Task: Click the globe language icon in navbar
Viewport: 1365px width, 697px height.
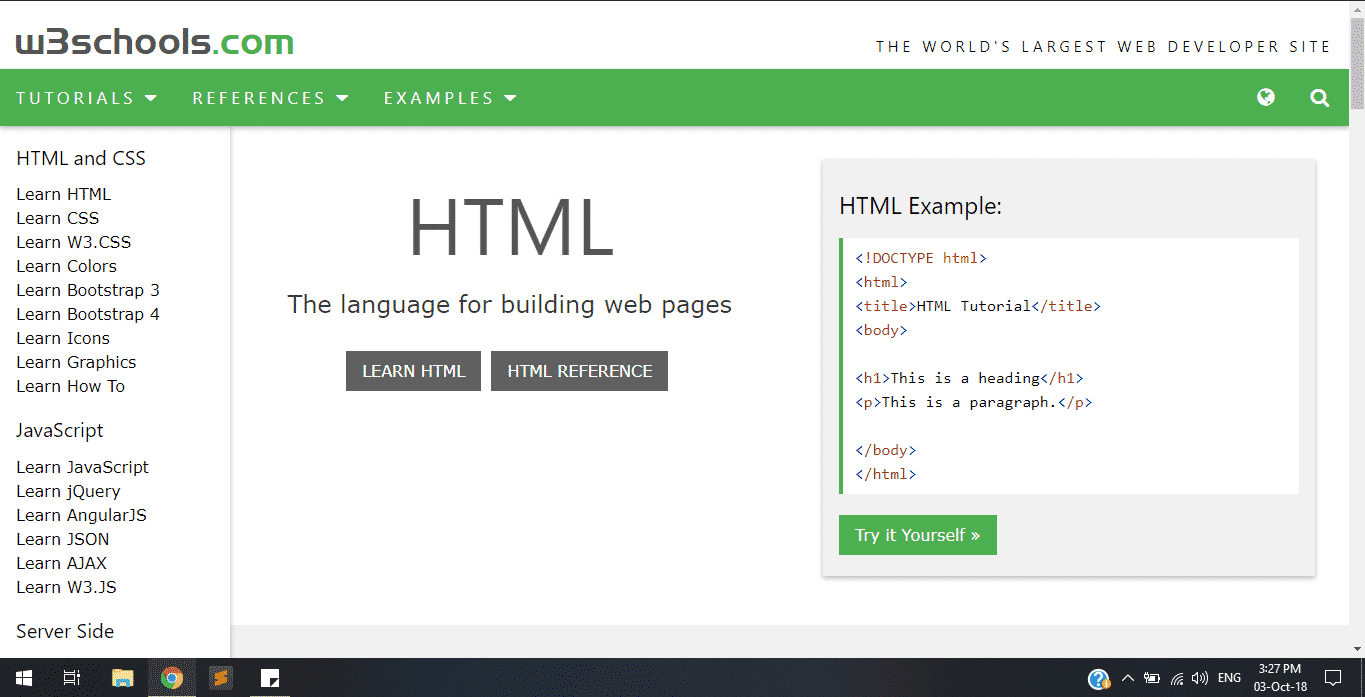Action: (x=1265, y=97)
